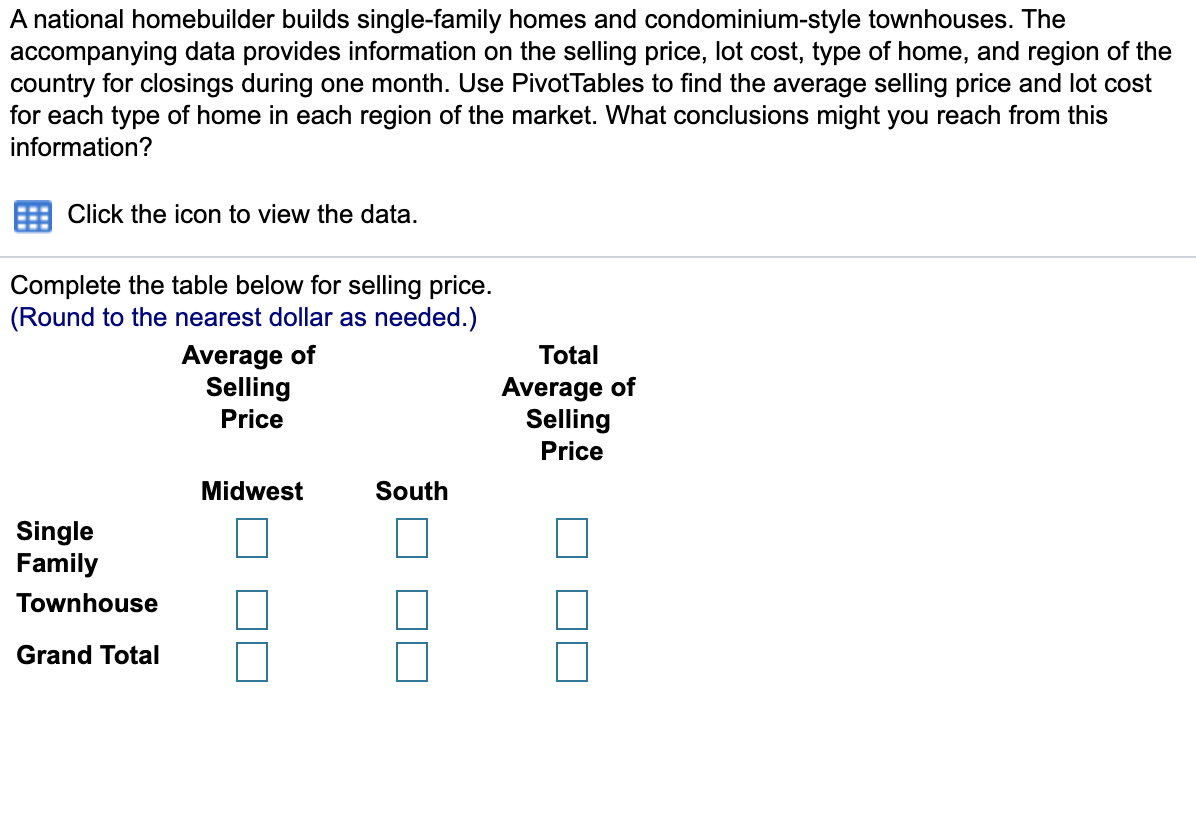Click the Grand Total average selling price box
Viewport: 1196px width, 840px height.
[571, 661]
